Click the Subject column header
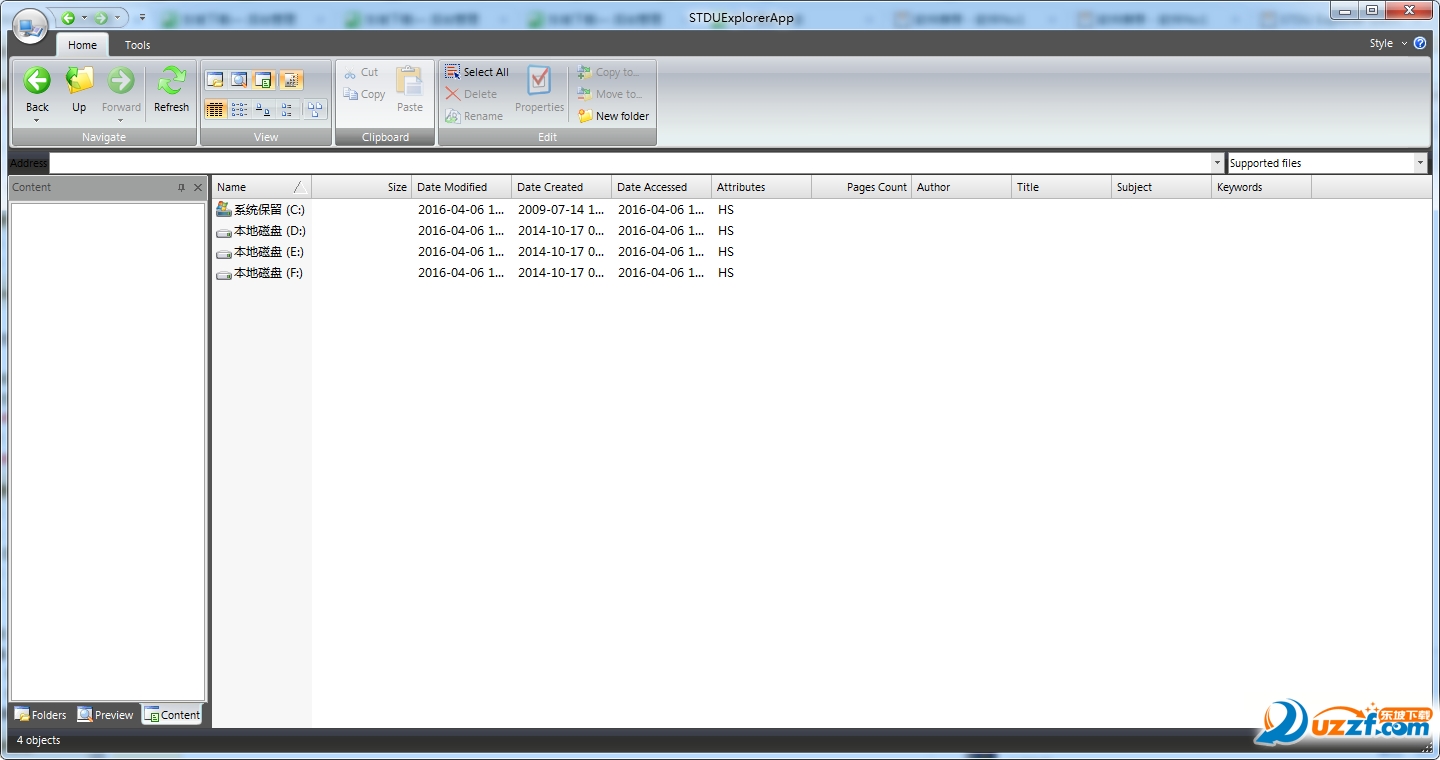Viewport: 1440px width, 760px height. [x=1162, y=187]
